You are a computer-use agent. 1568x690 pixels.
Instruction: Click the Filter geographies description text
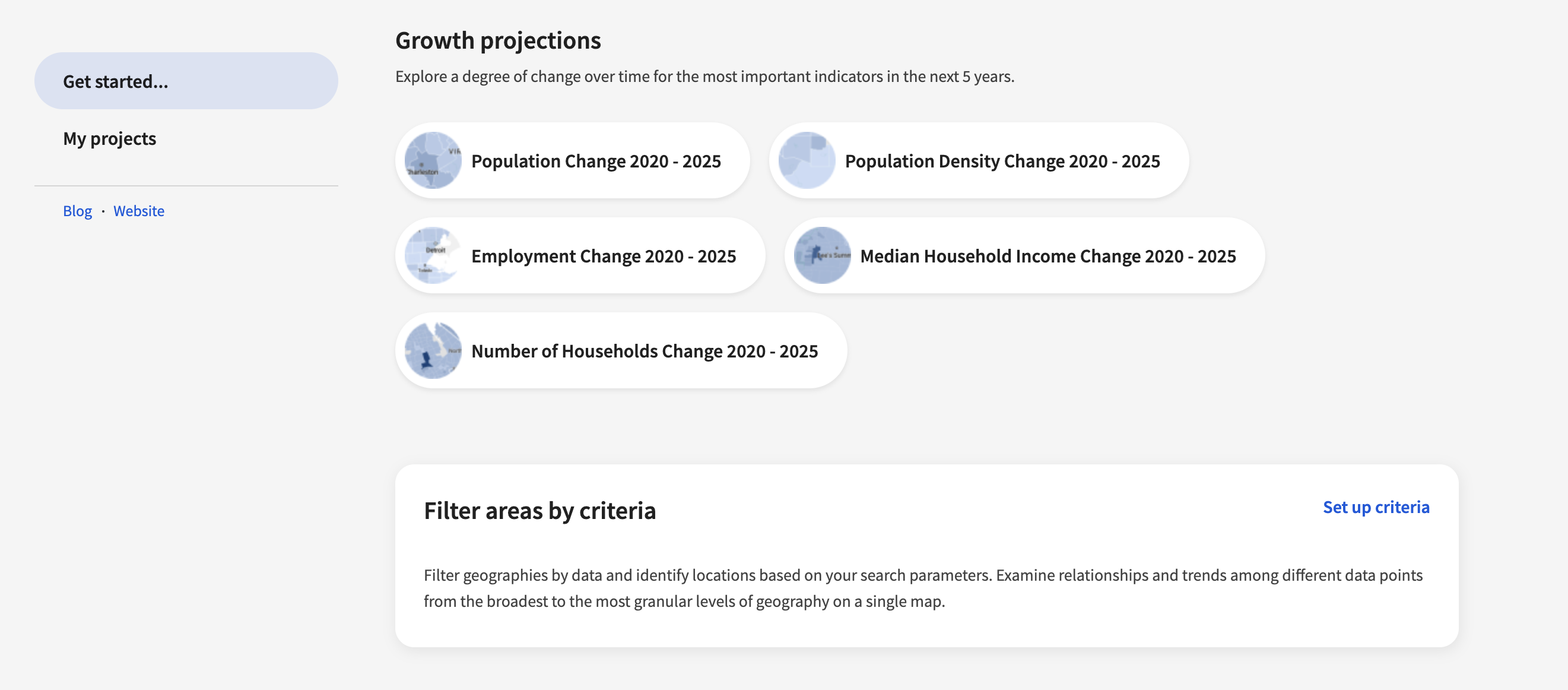click(923, 588)
